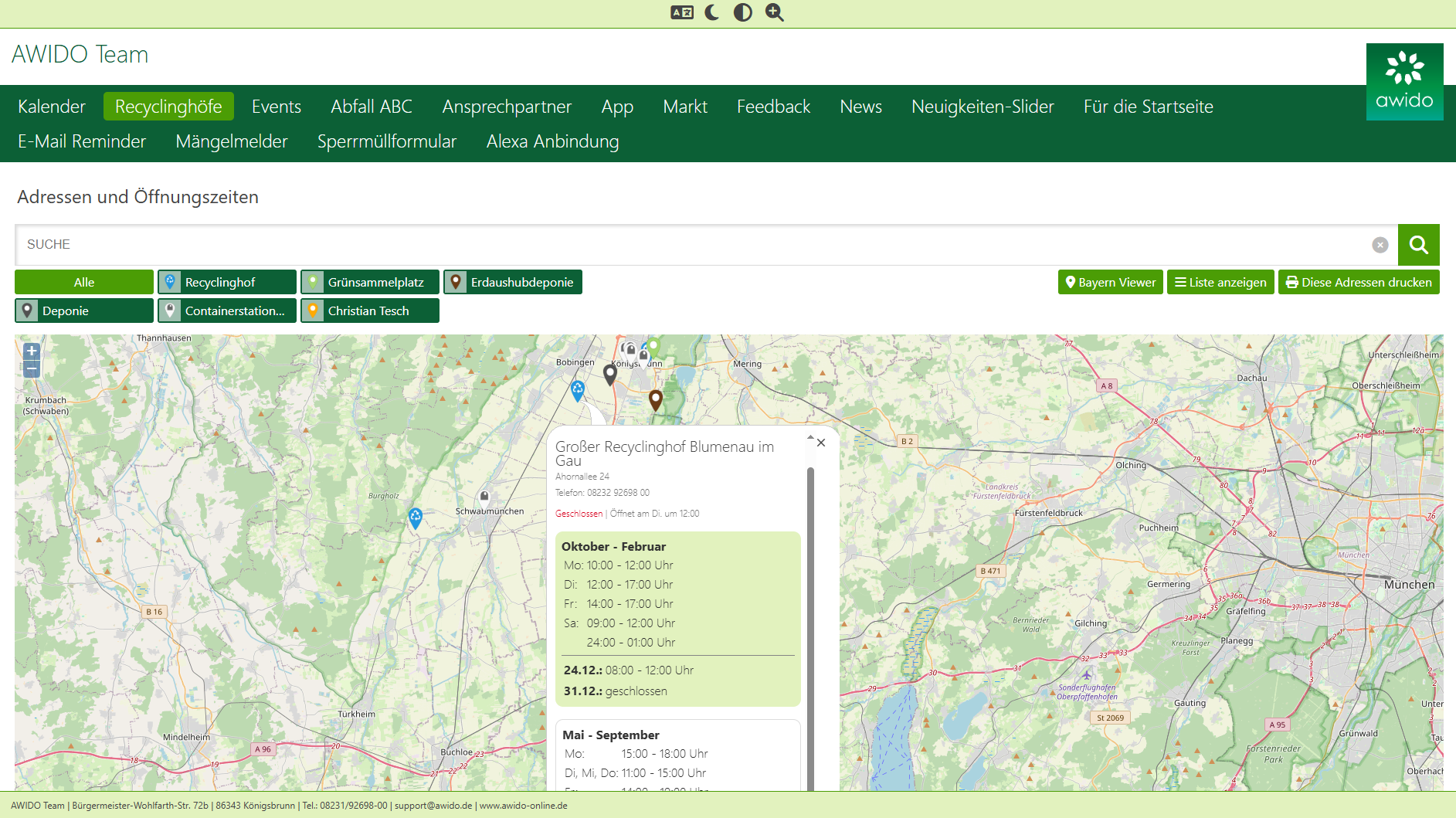Zoom out the map with minus button

click(32, 369)
